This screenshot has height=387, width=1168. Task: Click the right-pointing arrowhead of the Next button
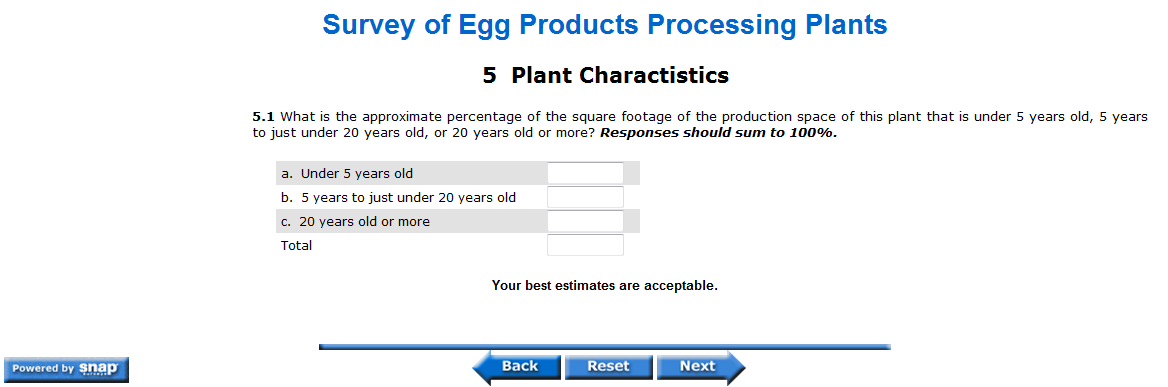[x=736, y=367]
